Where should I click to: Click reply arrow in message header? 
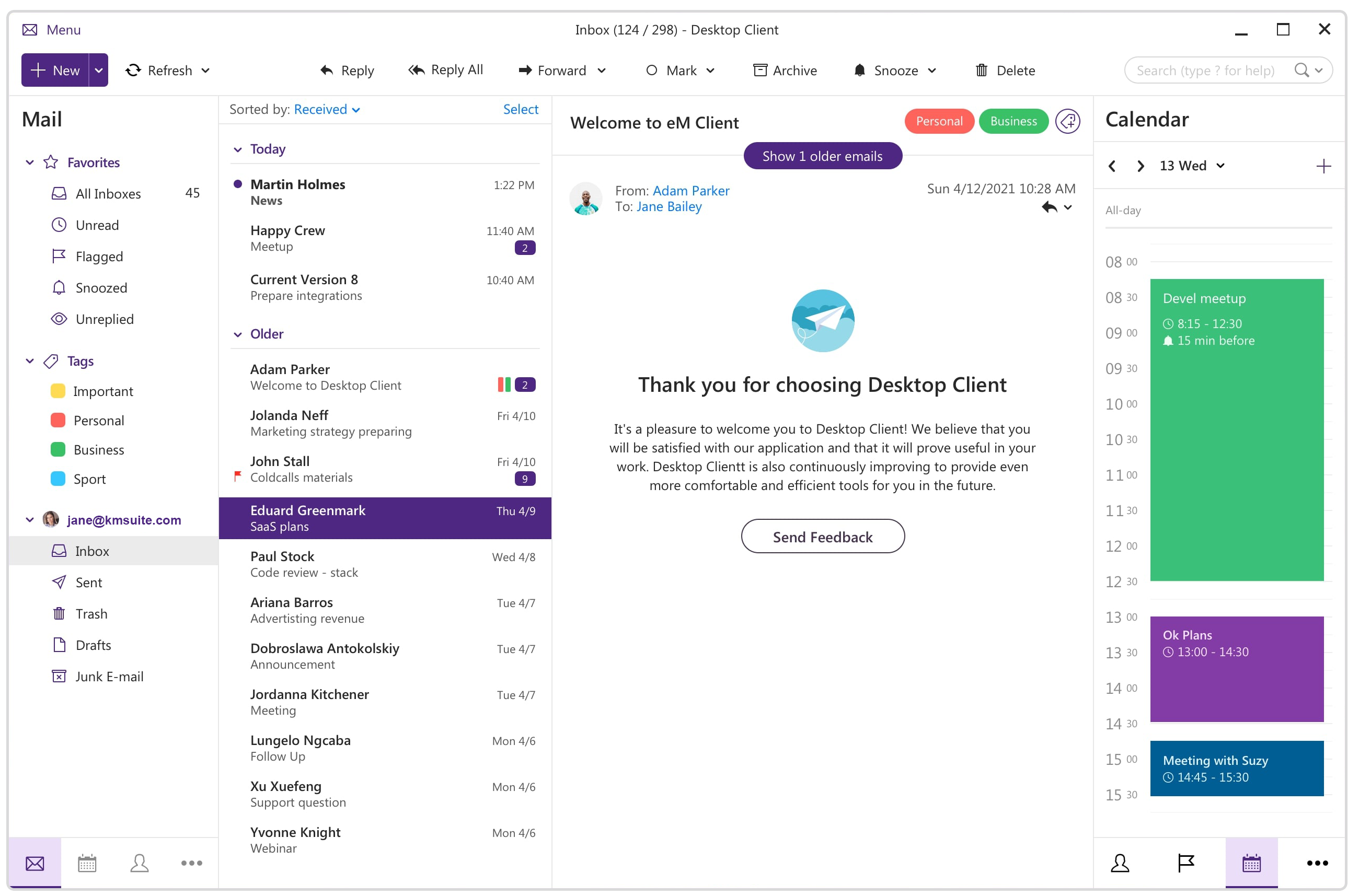click(x=1049, y=207)
